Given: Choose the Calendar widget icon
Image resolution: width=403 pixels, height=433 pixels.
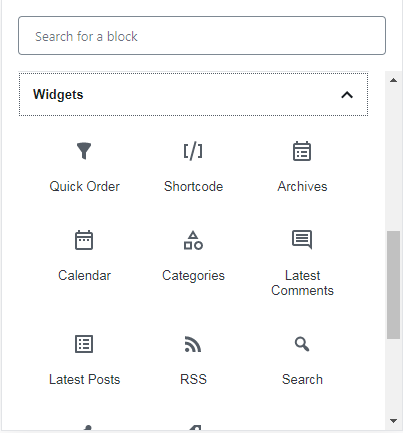Looking at the screenshot, I should click(x=84, y=240).
